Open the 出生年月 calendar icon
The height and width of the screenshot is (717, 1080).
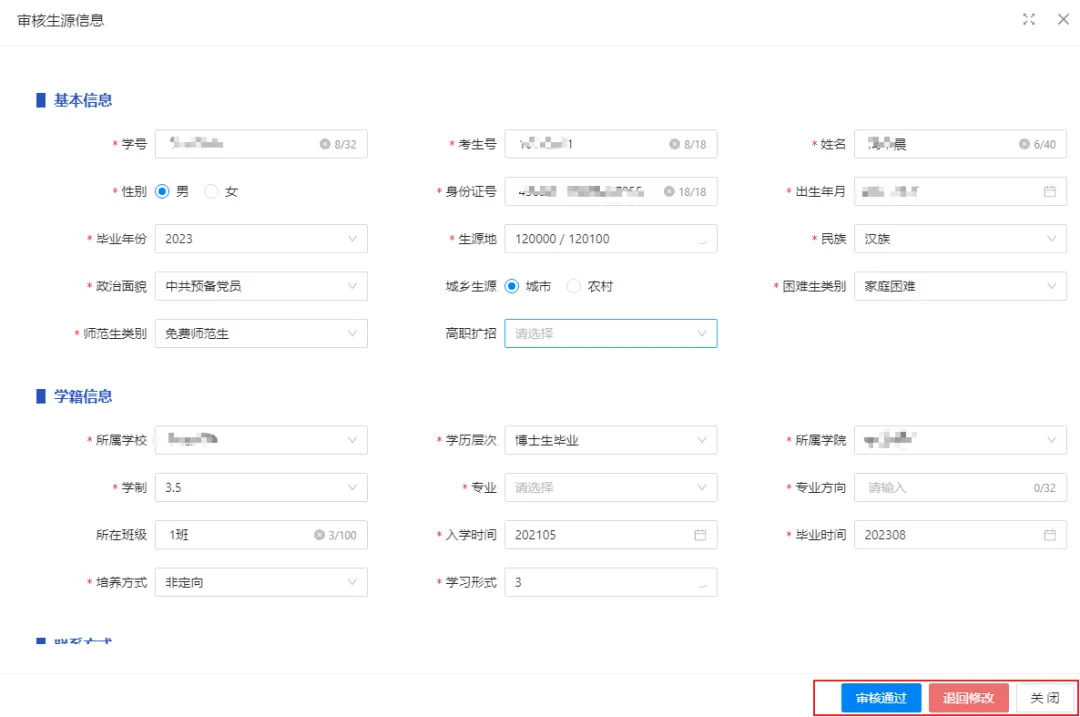(x=1049, y=192)
